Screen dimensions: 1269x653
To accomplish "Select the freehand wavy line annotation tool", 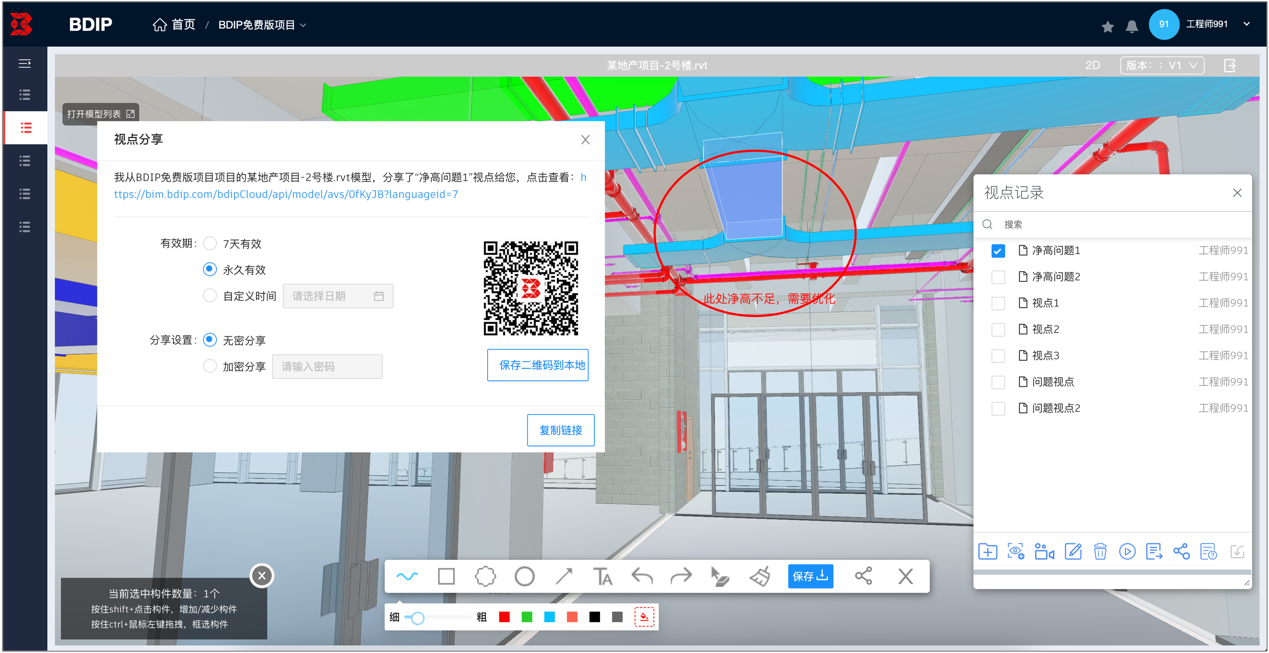I will (407, 577).
